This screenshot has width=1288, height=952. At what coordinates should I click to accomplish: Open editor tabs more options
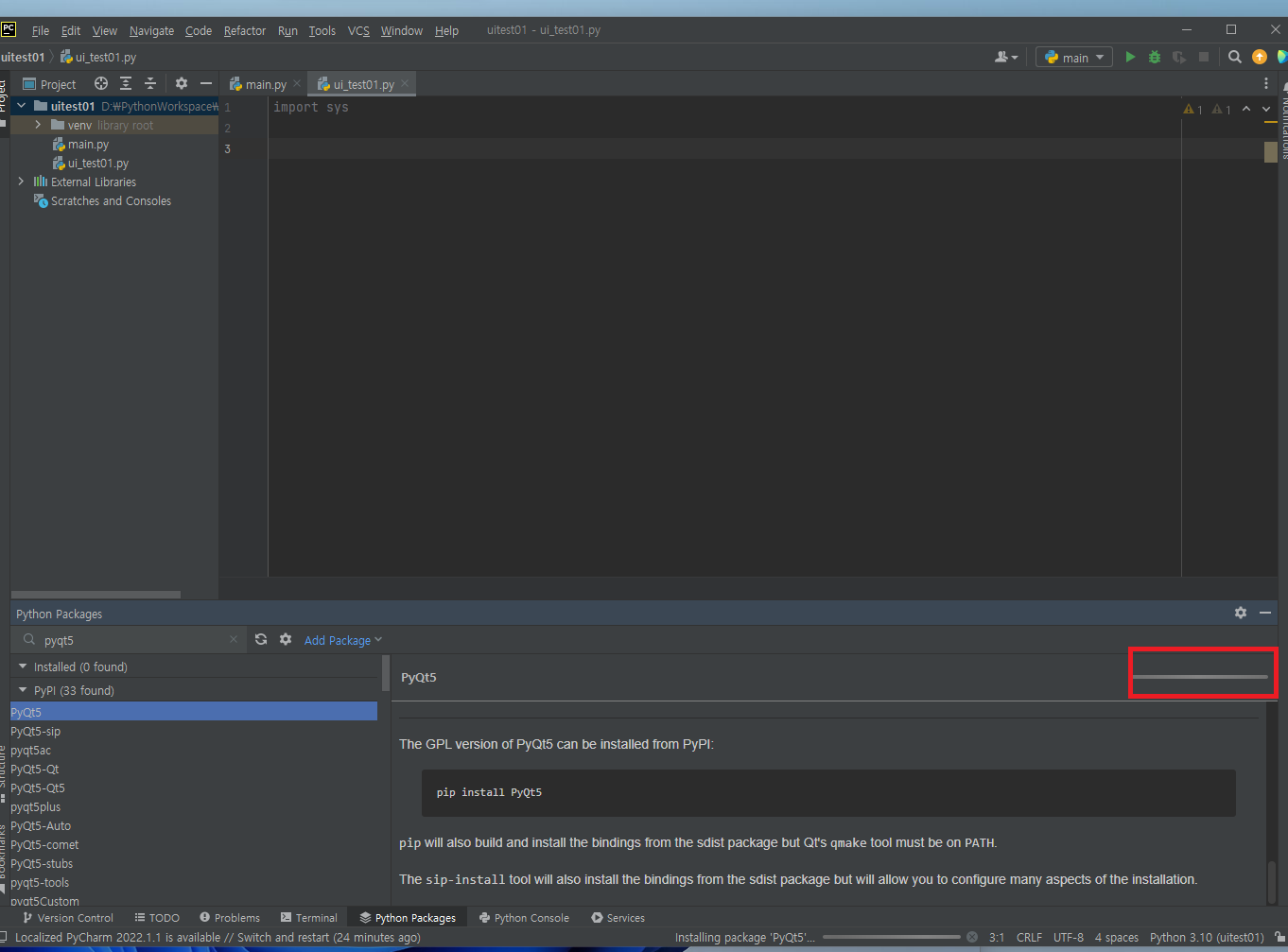click(1266, 83)
